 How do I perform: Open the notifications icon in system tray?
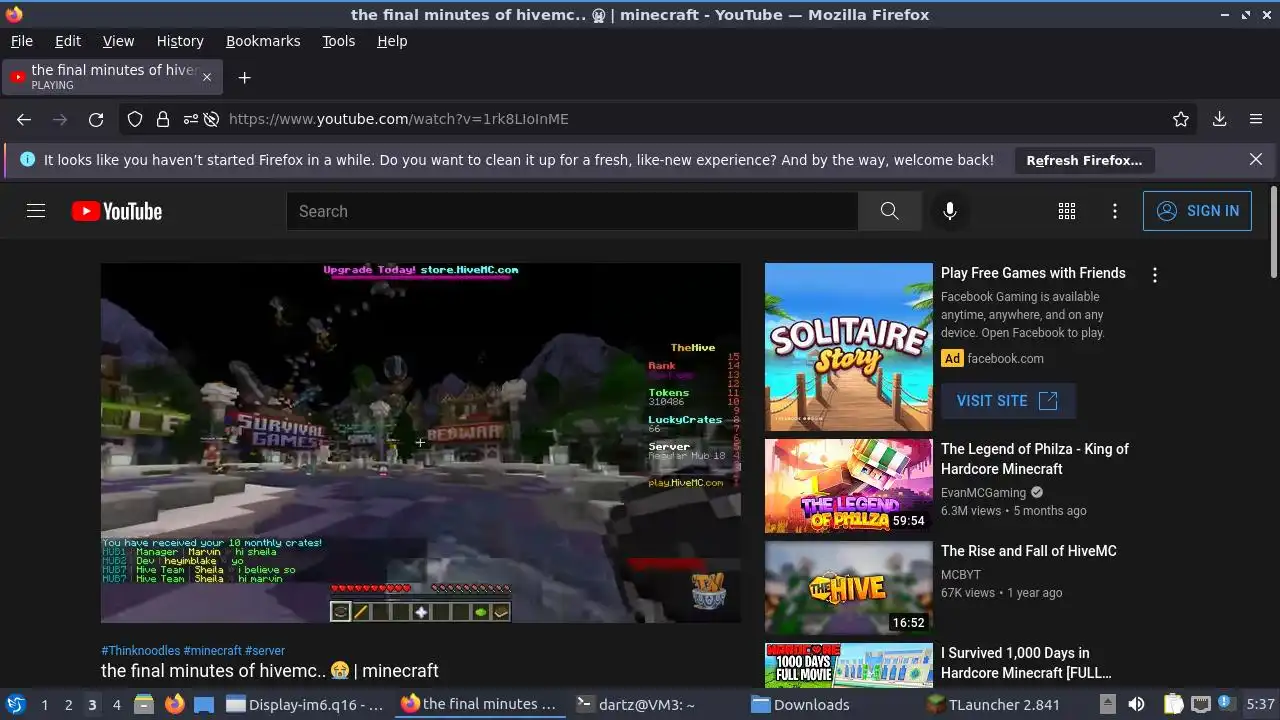[1226, 704]
